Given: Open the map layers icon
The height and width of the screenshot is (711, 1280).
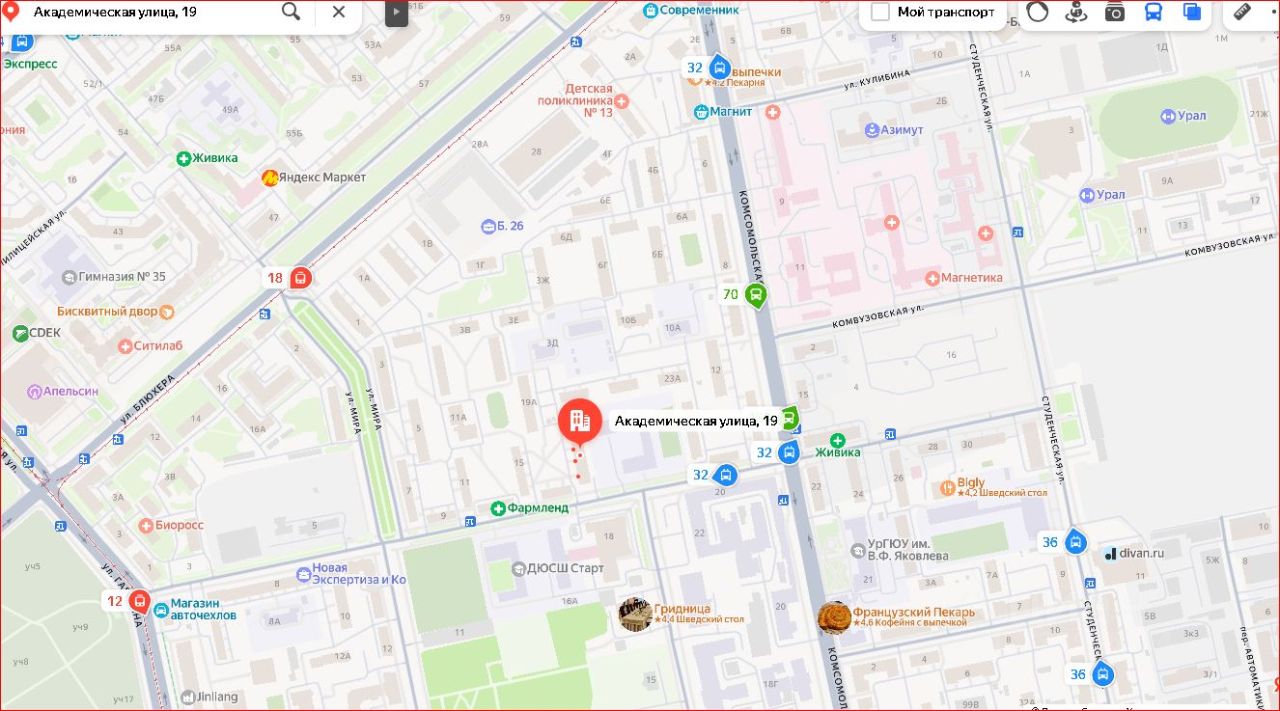Looking at the screenshot, I should [1192, 12].
